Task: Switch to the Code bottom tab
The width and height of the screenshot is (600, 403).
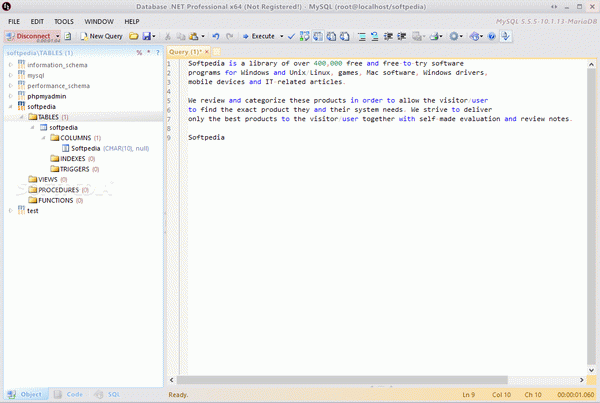Action: coord(69,394)
